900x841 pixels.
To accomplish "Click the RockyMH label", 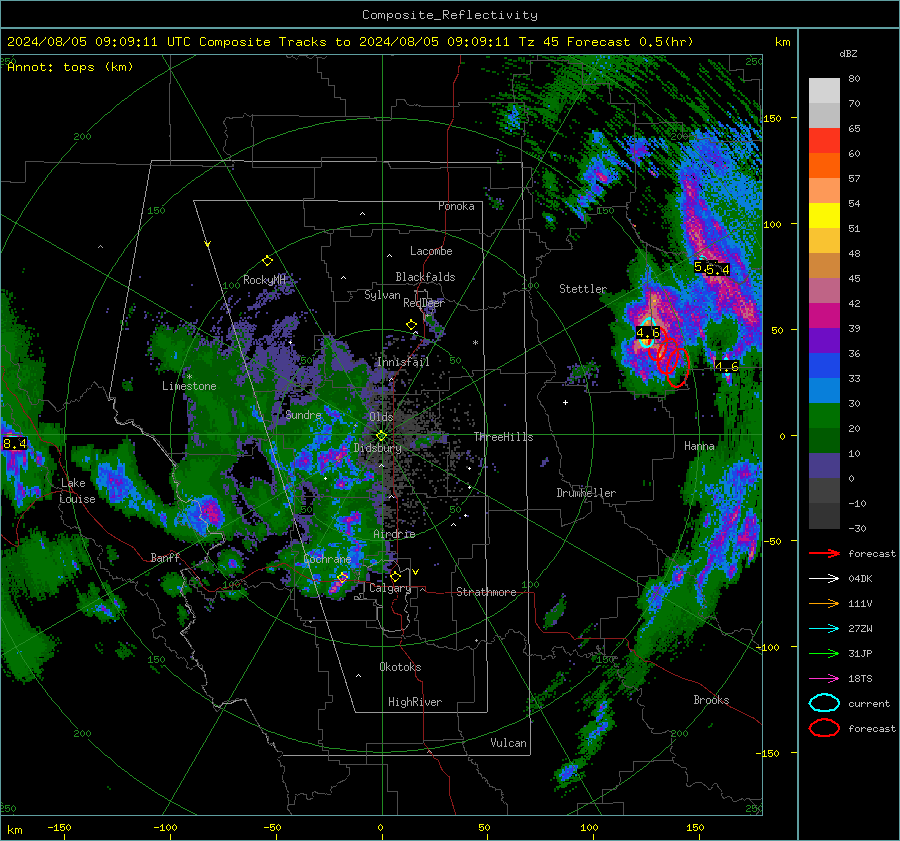I will [x=264, y=280].
